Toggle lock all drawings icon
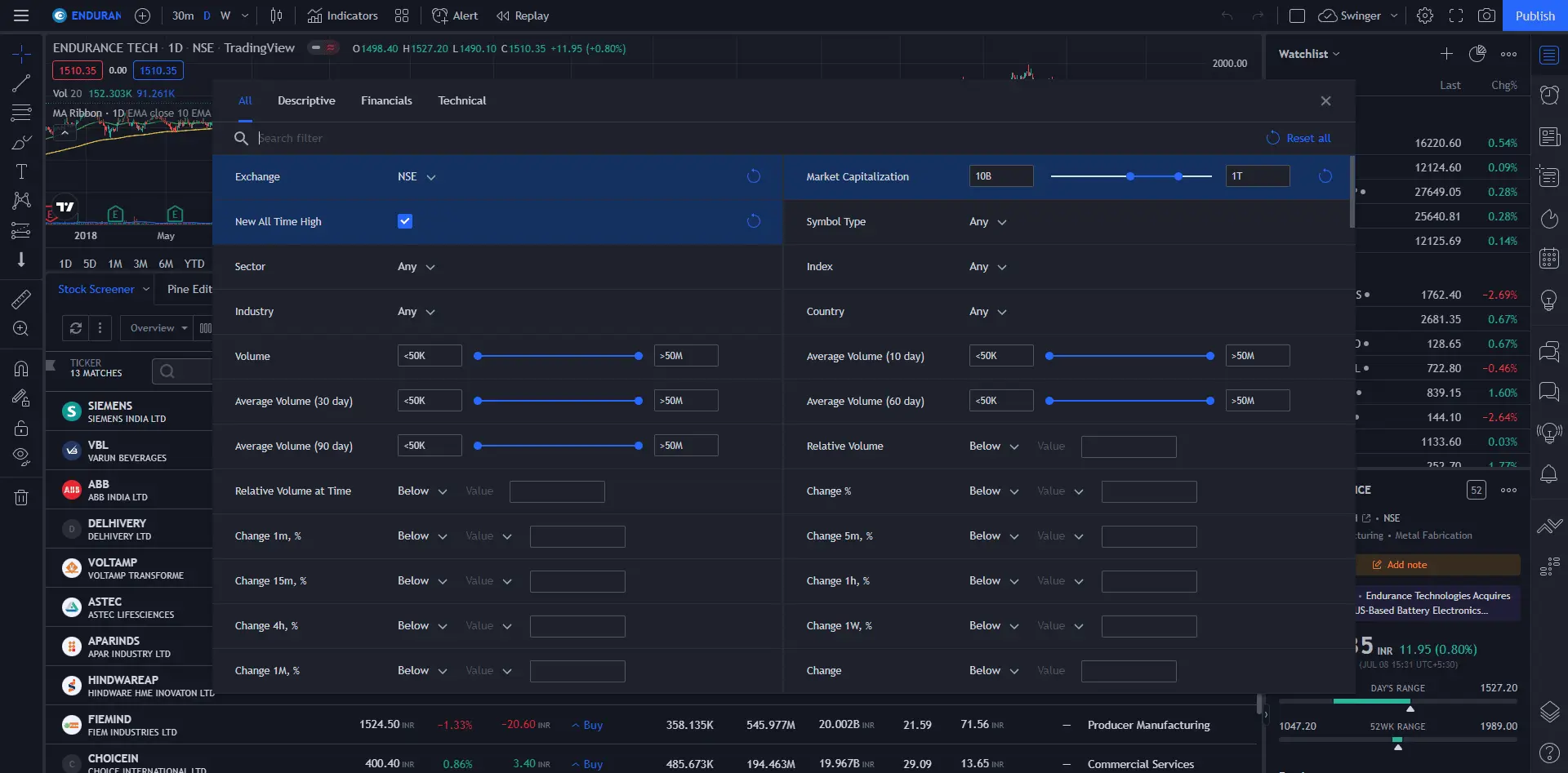1568x773 pixels. 21,428
